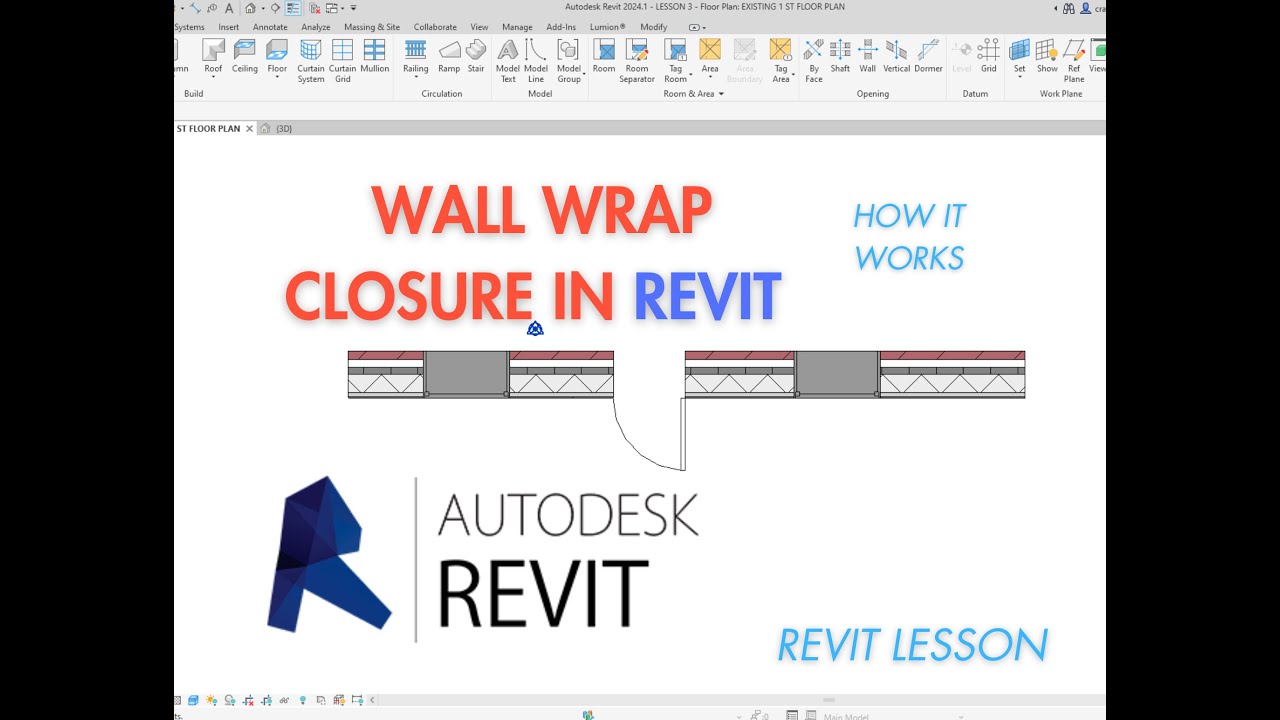
Task: Click user account icon in title bar
Action: [x=1085, y=8]
